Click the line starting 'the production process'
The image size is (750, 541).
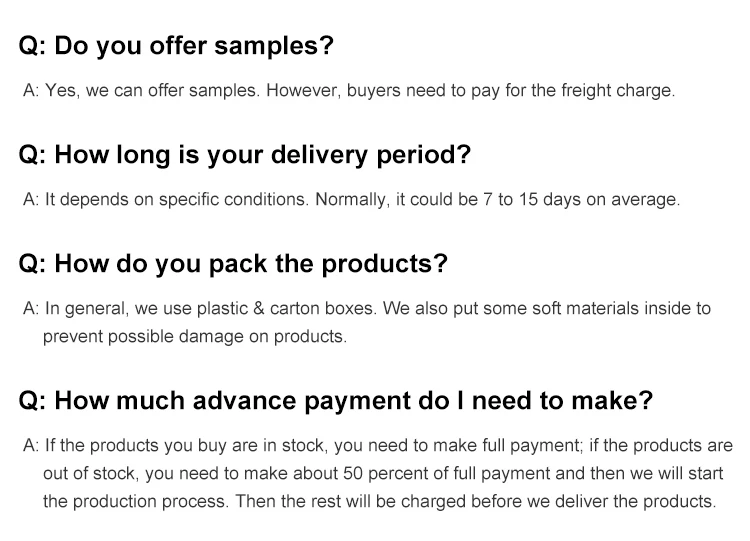(x=379, y=502)
